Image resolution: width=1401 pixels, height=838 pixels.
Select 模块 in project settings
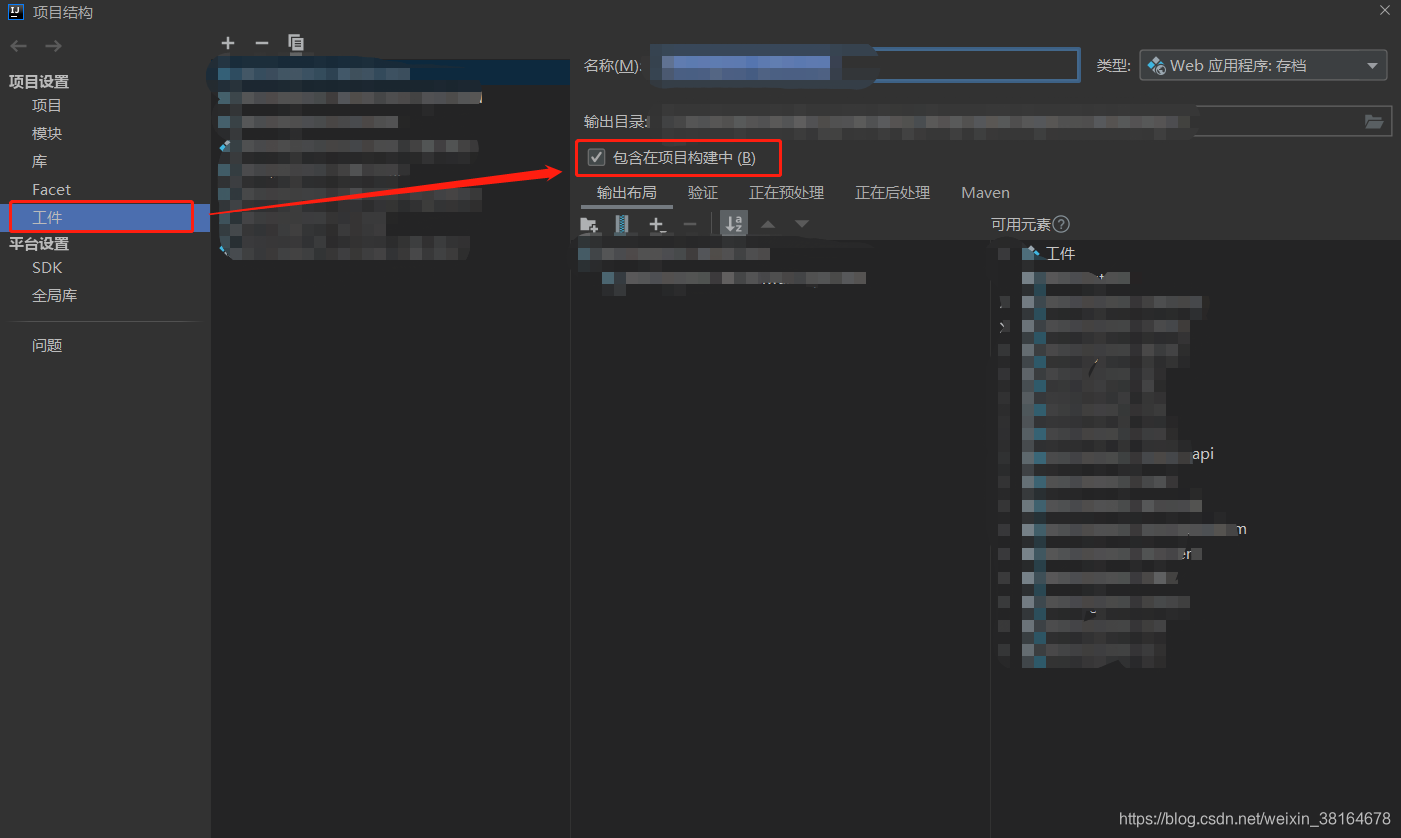pos(47,133)
